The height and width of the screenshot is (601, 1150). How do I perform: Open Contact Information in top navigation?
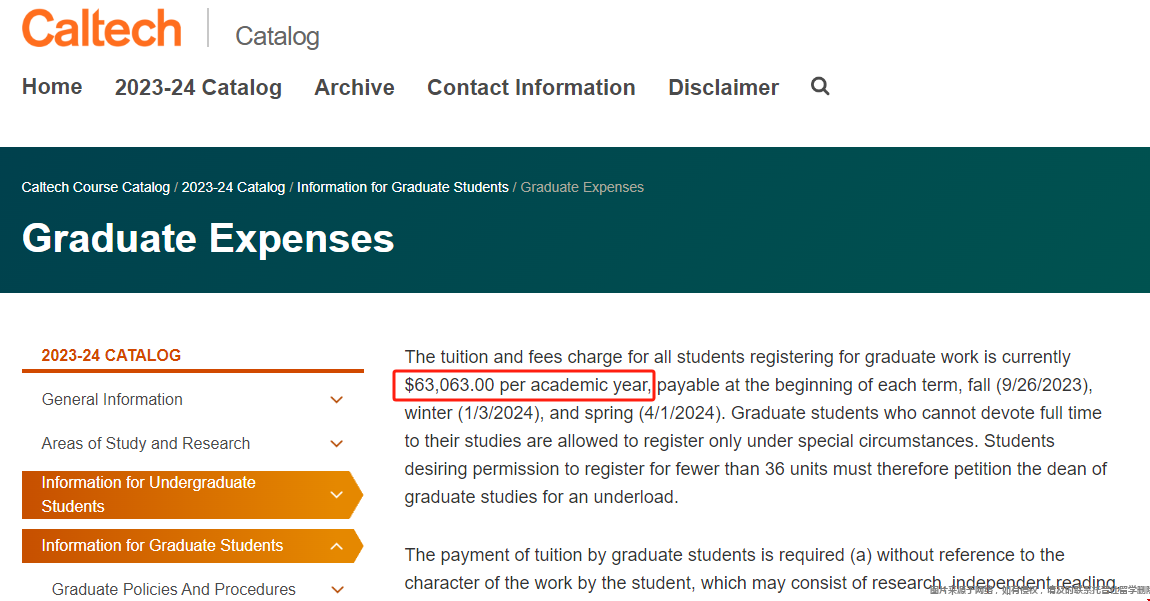coord(531,88)
